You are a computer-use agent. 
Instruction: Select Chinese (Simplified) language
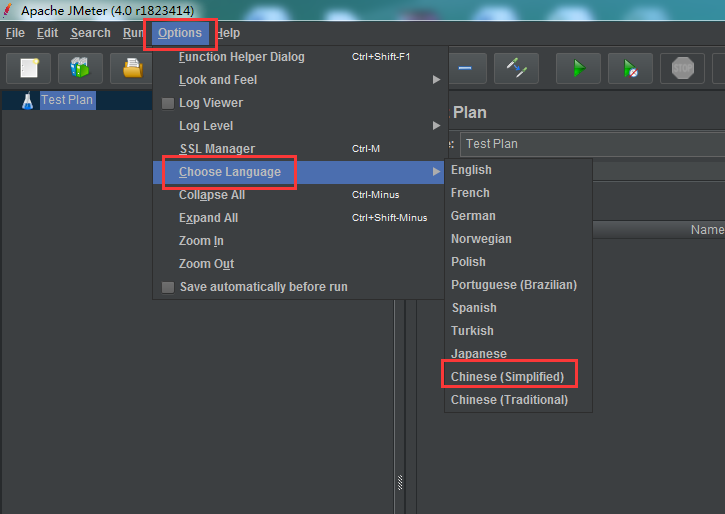pos(518,377)
